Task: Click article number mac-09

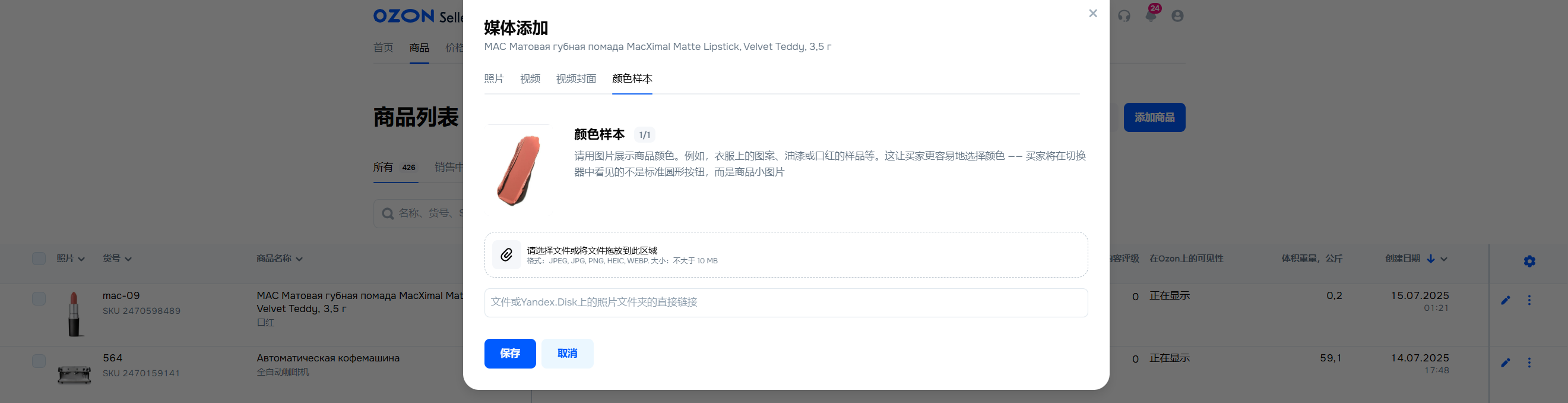Action: tap(121, 295)
